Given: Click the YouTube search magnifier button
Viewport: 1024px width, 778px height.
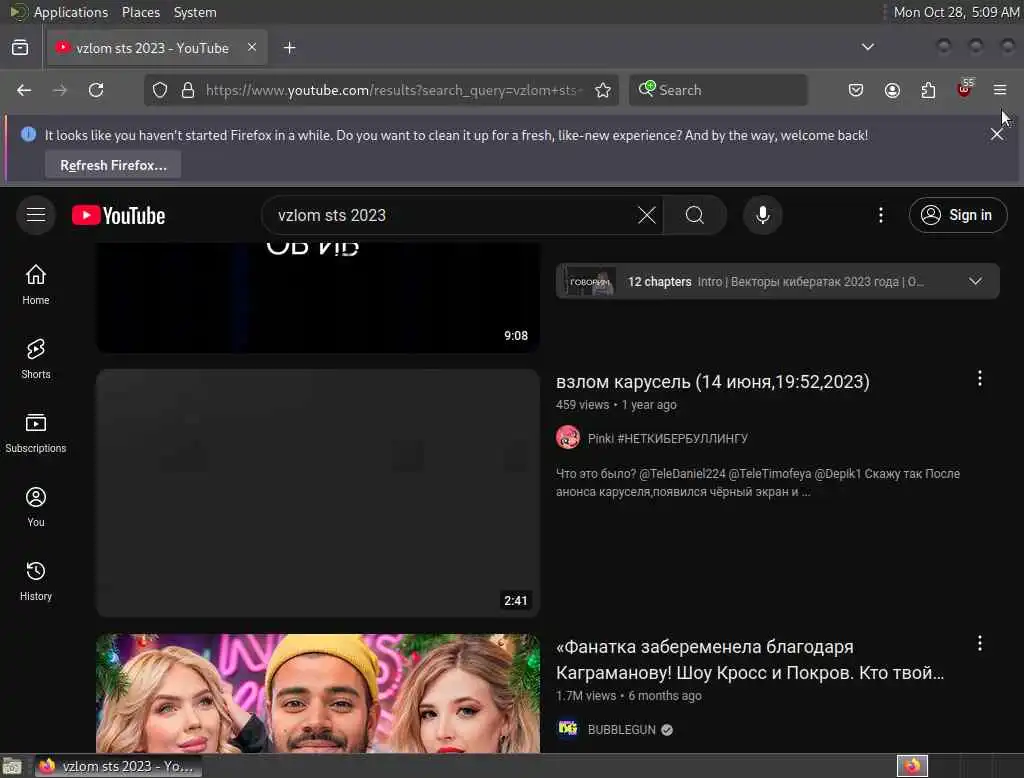Looking at the screenshot, I should tap(694, 215).
